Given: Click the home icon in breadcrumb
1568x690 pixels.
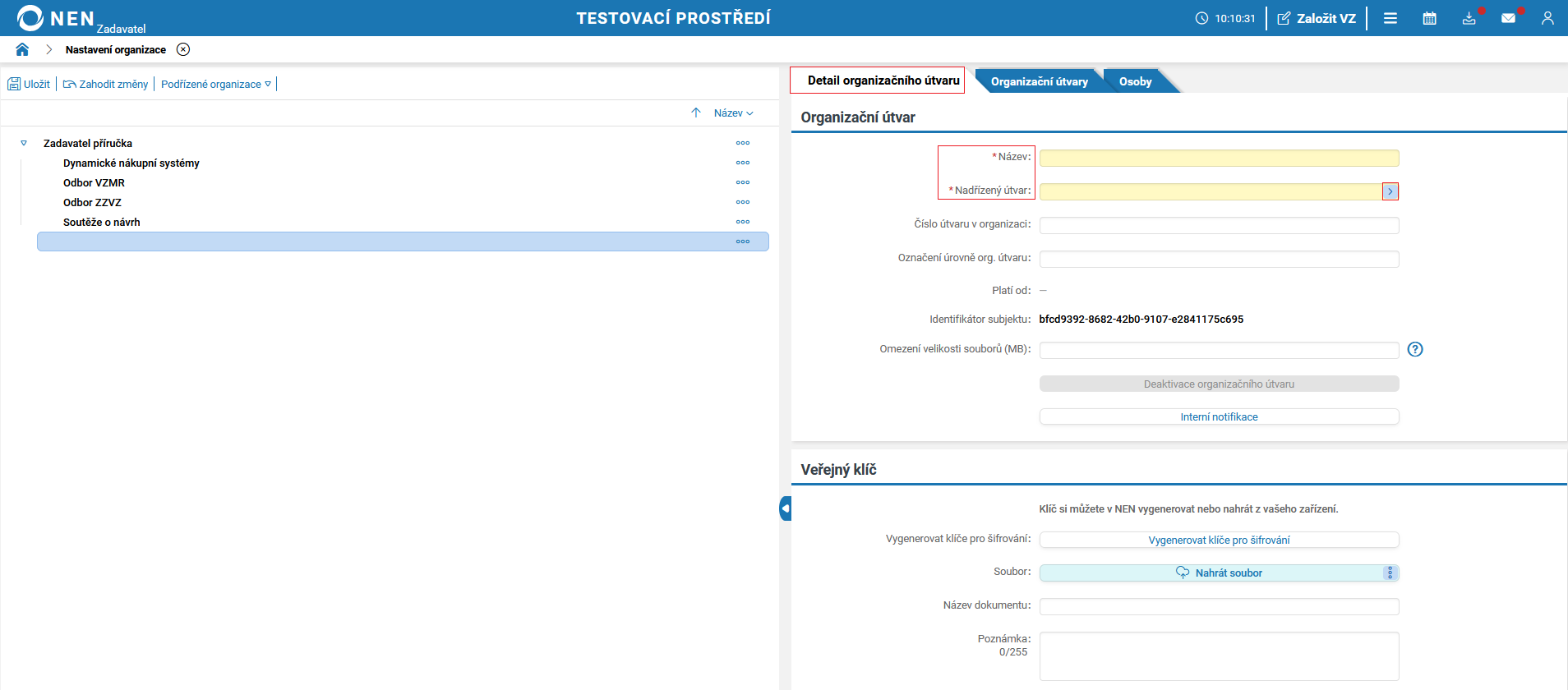Looking at the screenshot, I should [22, 49].
